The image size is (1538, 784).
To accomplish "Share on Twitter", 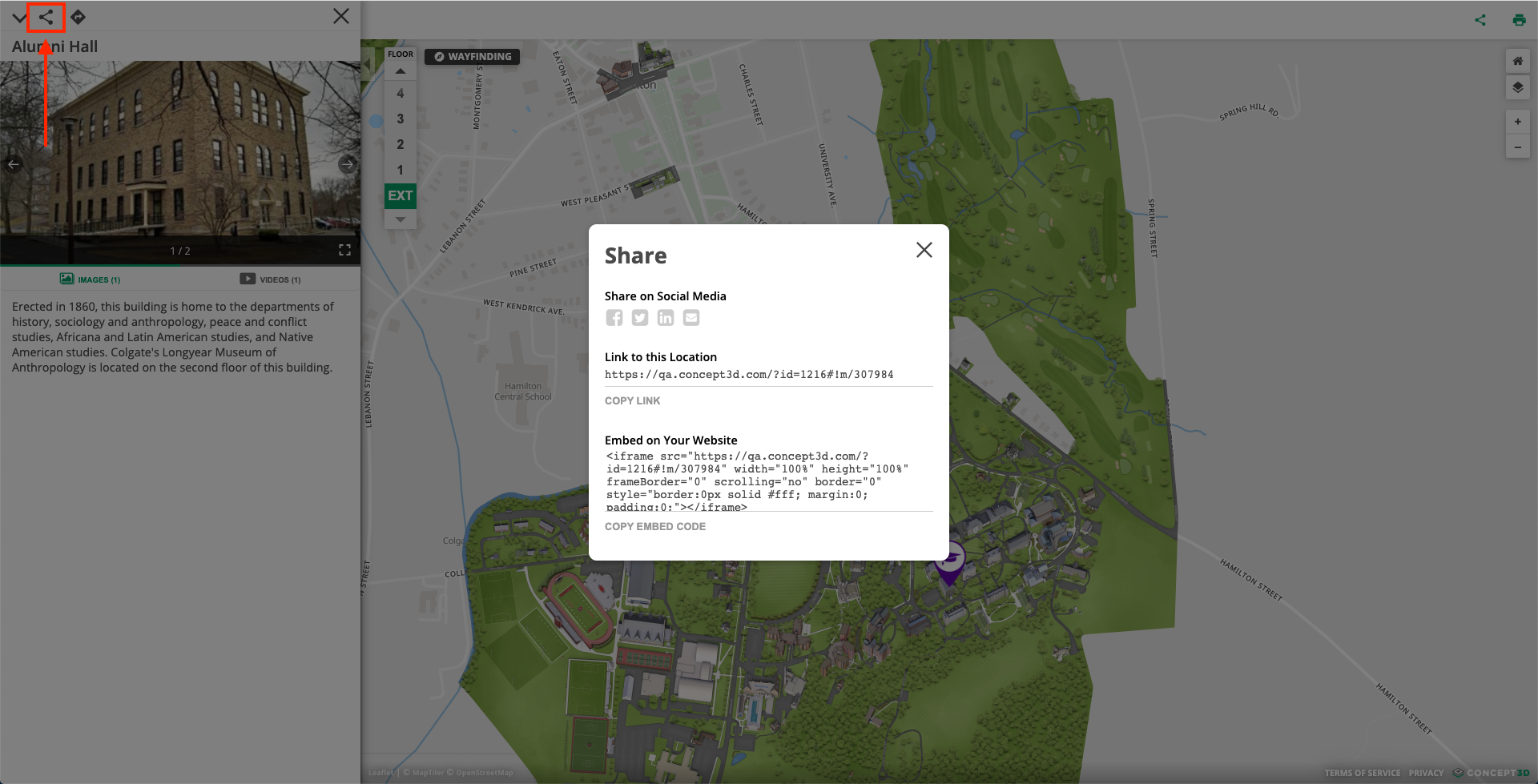I will [x=640, y=318].
